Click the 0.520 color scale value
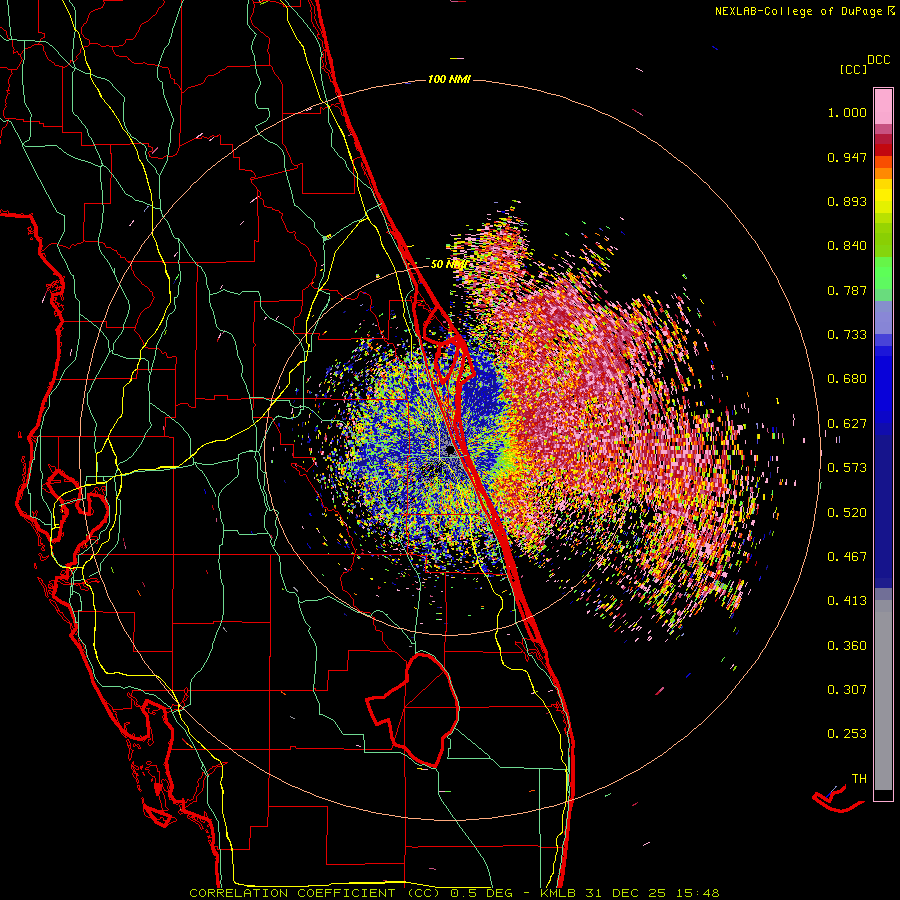 coord(847,513)
